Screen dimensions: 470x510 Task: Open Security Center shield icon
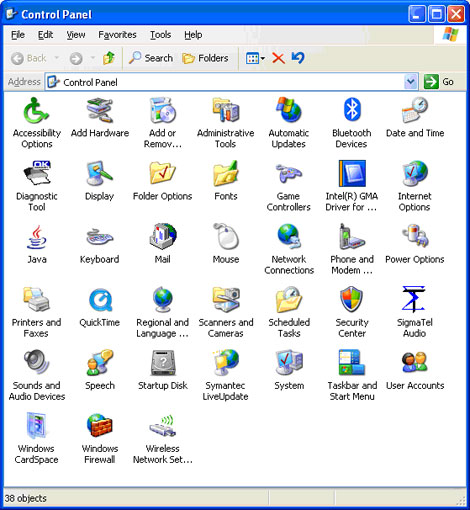pos(351,299)
